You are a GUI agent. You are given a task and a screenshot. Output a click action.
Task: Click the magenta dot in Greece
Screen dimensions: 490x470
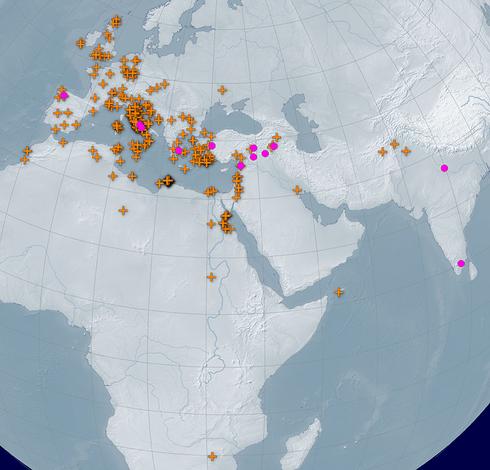[179, 151]
